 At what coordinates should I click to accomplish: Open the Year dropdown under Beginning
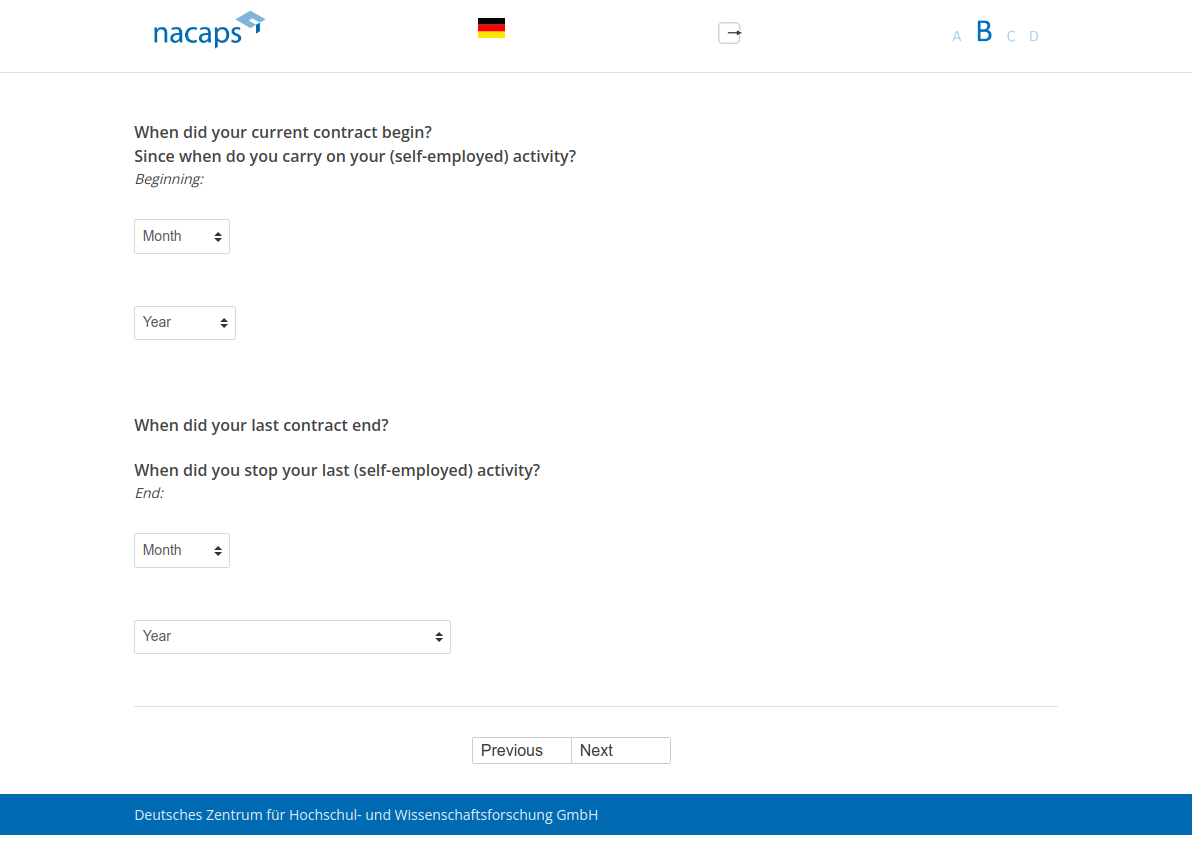(185, 323)
